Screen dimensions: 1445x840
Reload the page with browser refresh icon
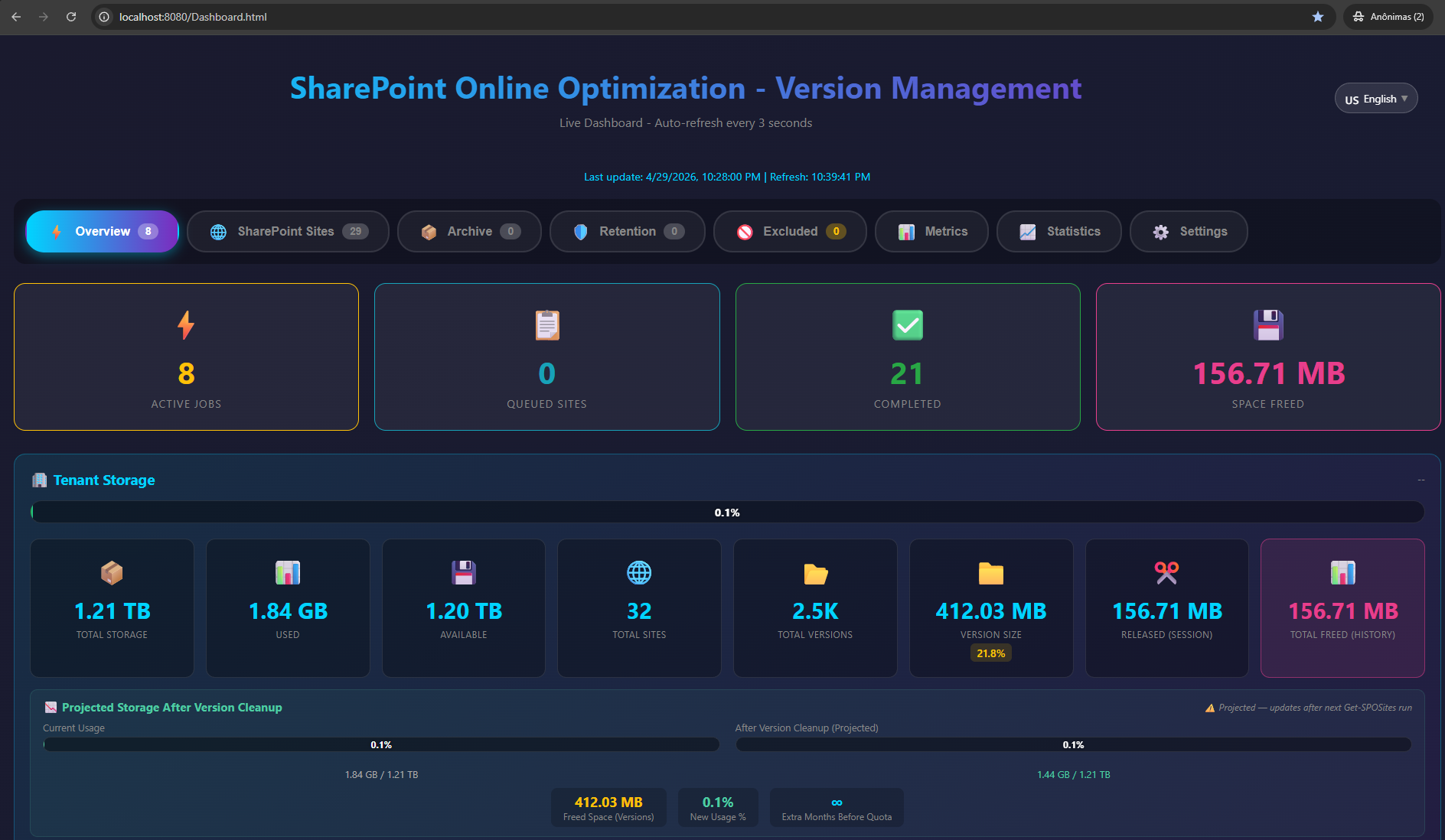pos(71,17)
